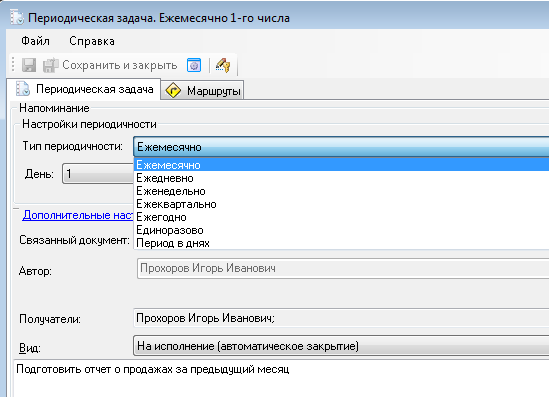Click the Маршруты tab yellow route icon
The height and width of the screenshot is (397, 549).
(173, 91)
